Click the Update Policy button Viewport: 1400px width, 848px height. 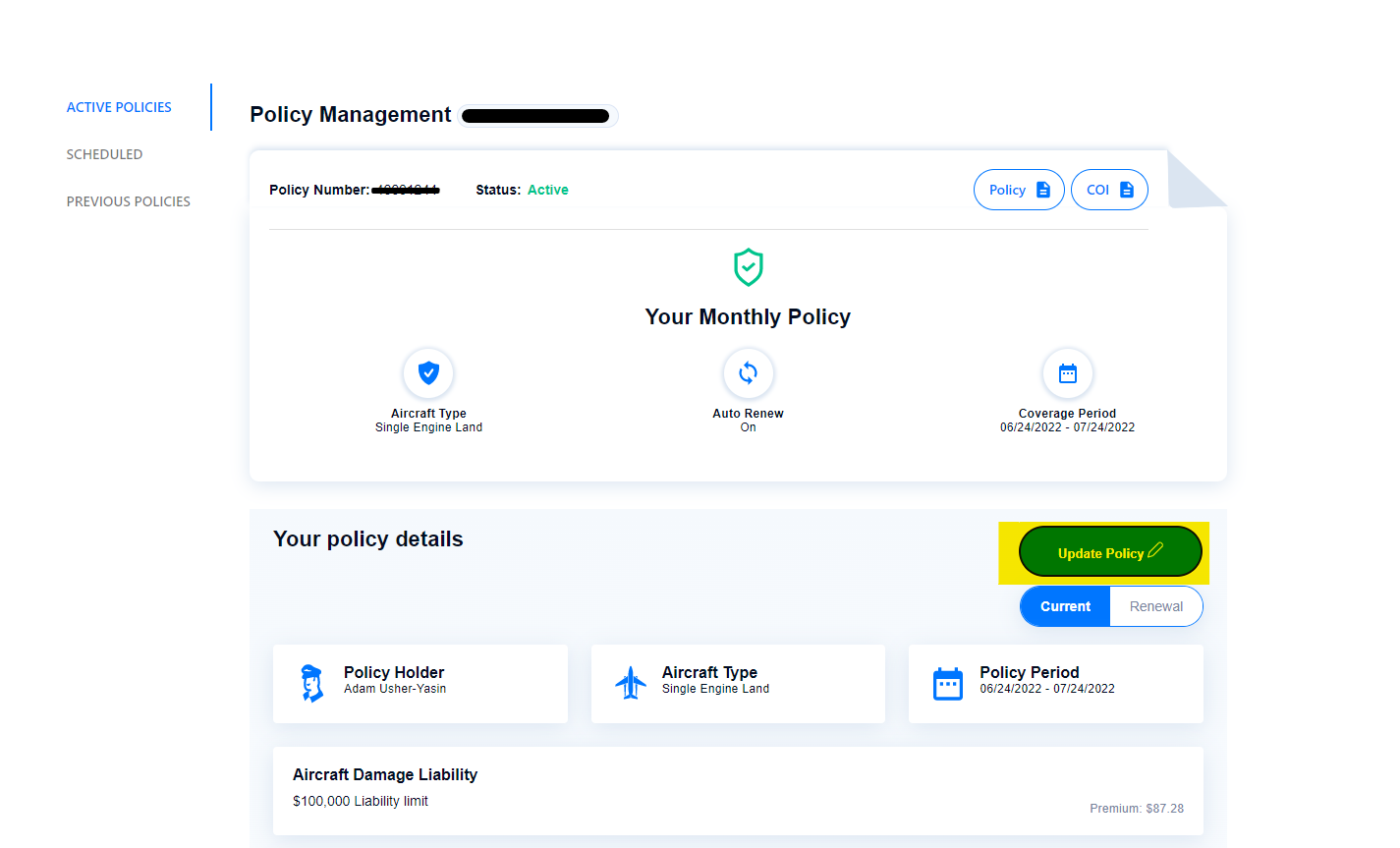pyautogui.click(x=1110, y=552)
